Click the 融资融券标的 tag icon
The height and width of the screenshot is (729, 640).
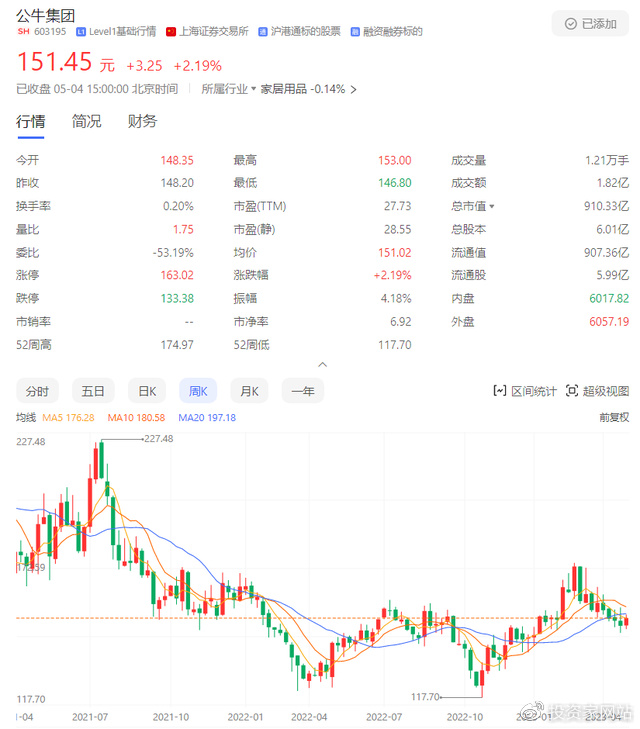355,32
